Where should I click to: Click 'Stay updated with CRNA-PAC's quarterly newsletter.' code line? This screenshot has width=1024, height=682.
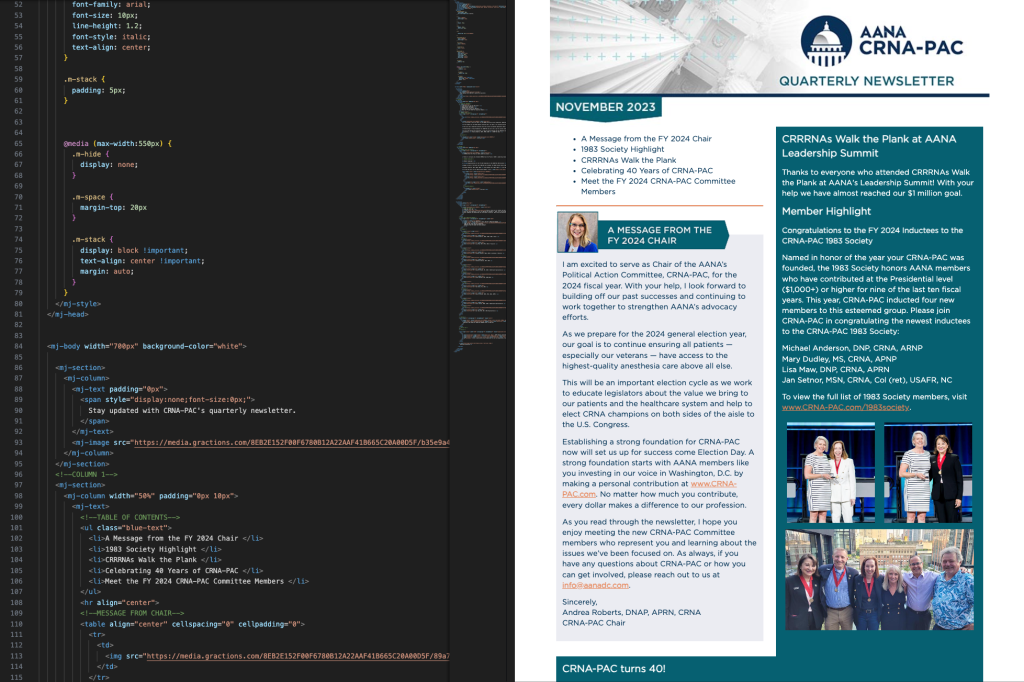pyautogui.click(x=192, y=411)
